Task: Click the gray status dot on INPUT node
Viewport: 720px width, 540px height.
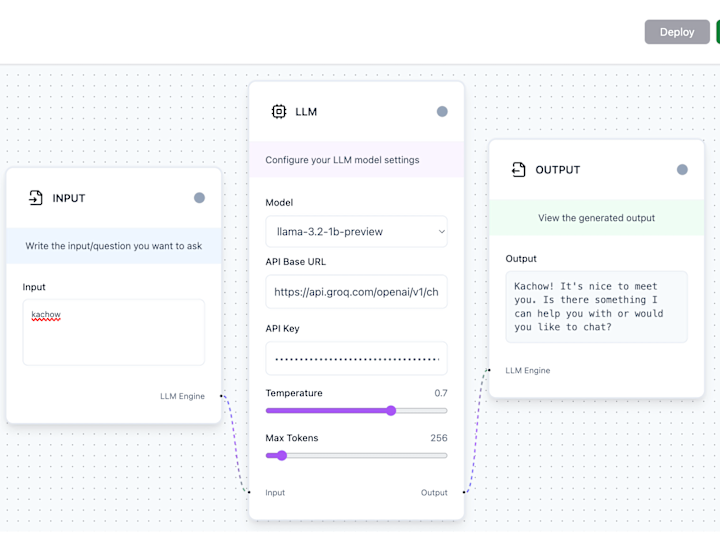Action: pos(199,198)
